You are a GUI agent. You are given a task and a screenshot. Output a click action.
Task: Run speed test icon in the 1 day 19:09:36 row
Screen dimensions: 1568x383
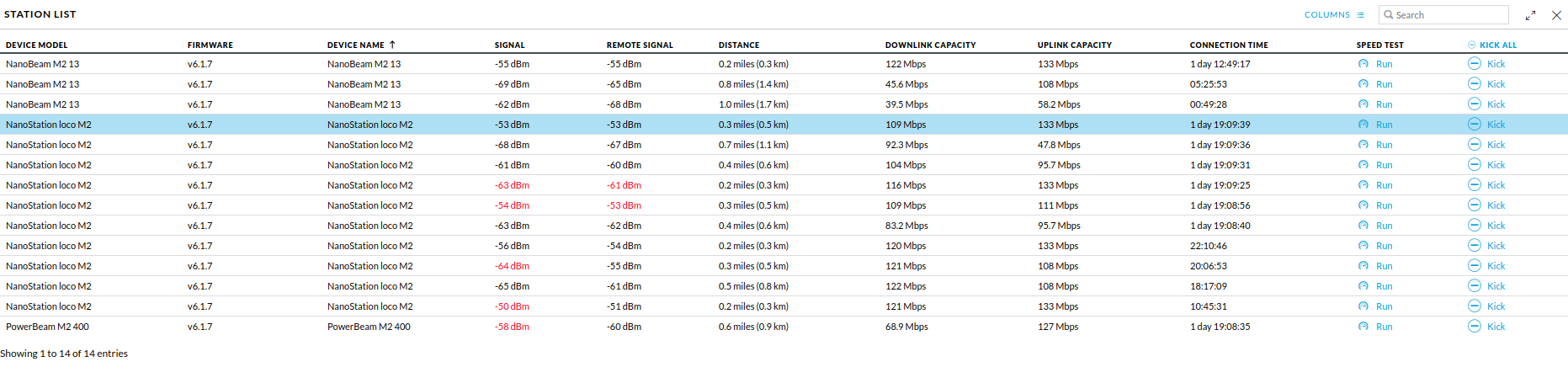(x=1363, y=145)
